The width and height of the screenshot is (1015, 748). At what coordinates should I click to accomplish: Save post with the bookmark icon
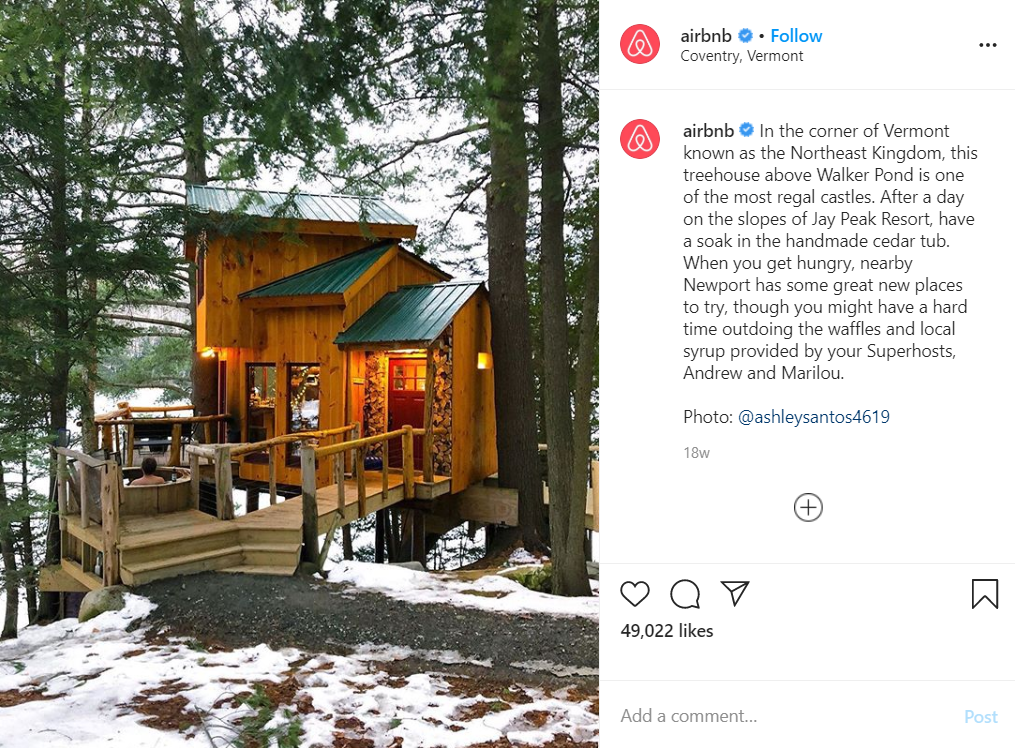[x=985, y=593]
